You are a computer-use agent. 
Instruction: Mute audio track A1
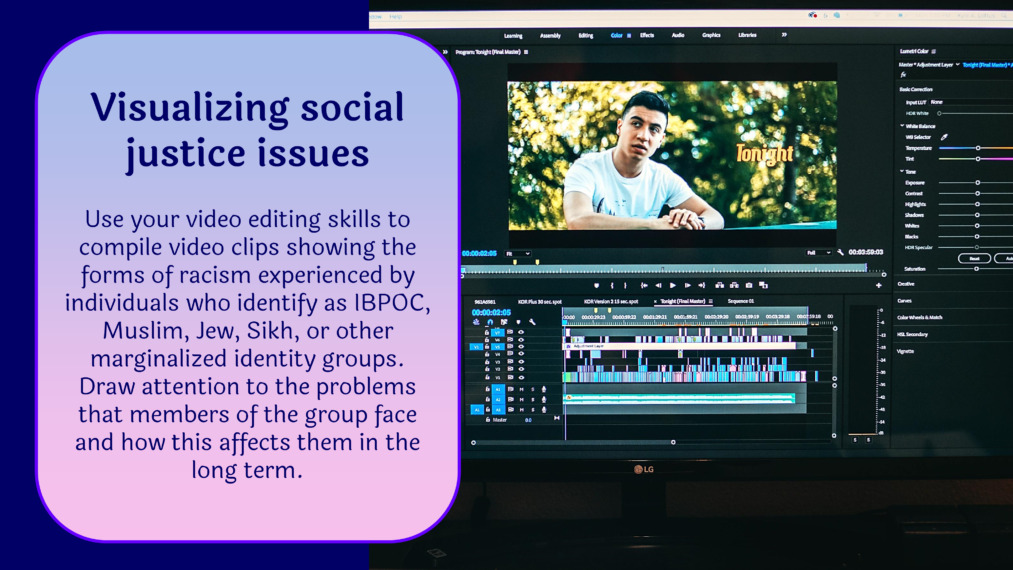coord(521,389)
